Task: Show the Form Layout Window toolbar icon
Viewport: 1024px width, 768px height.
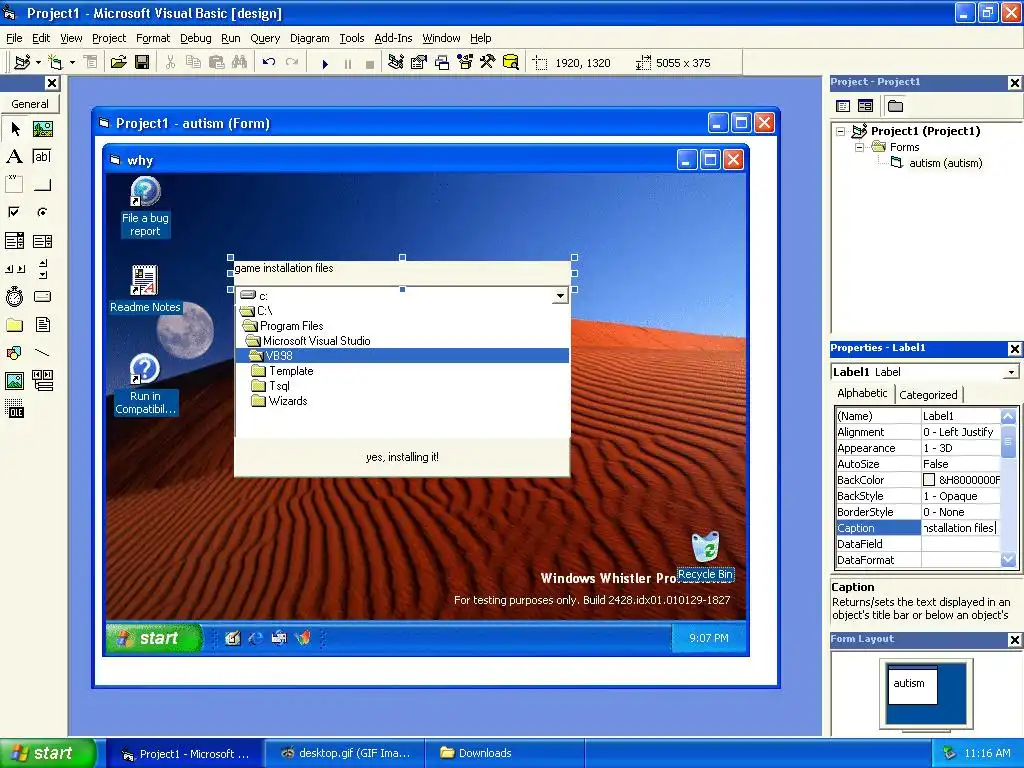Action: 442,63
